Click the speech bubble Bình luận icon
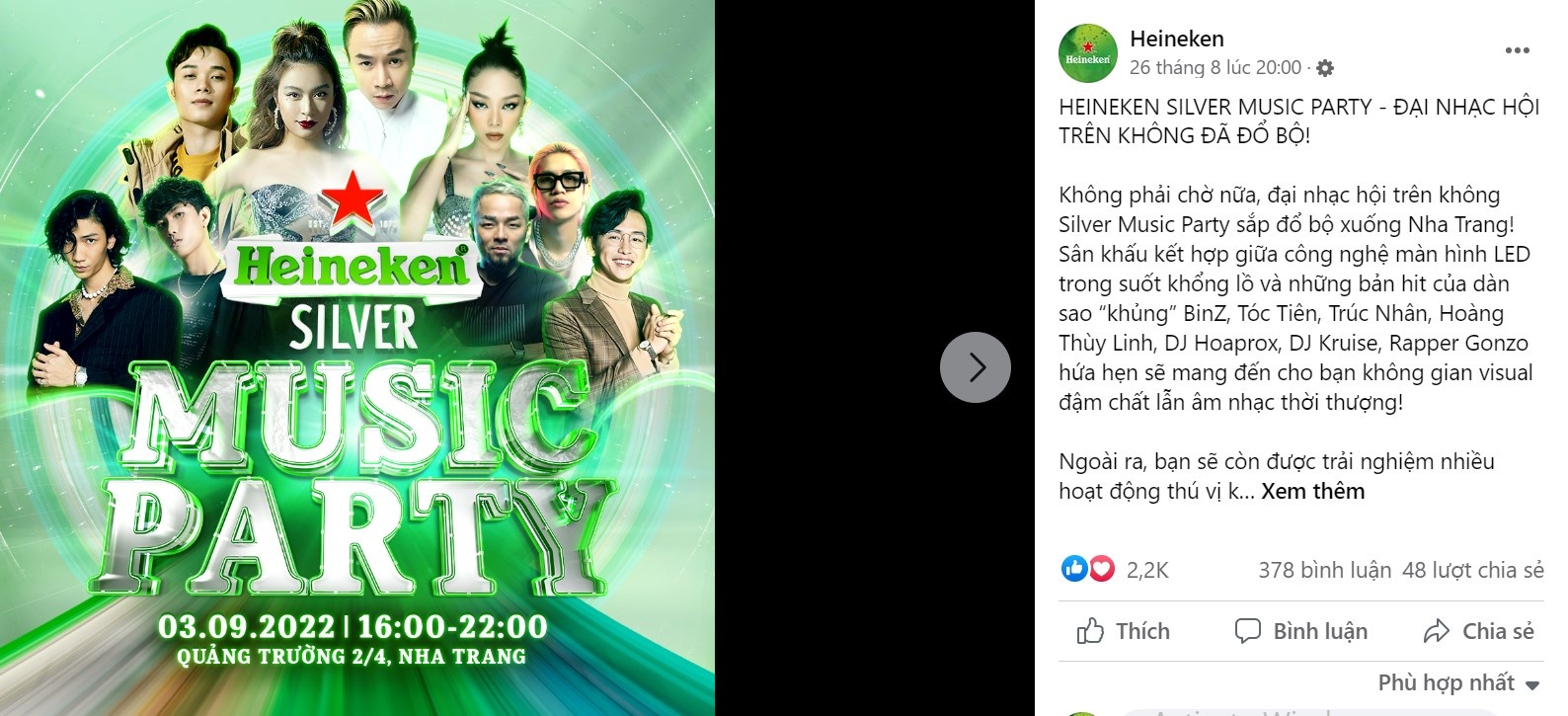 [1248, 631]
